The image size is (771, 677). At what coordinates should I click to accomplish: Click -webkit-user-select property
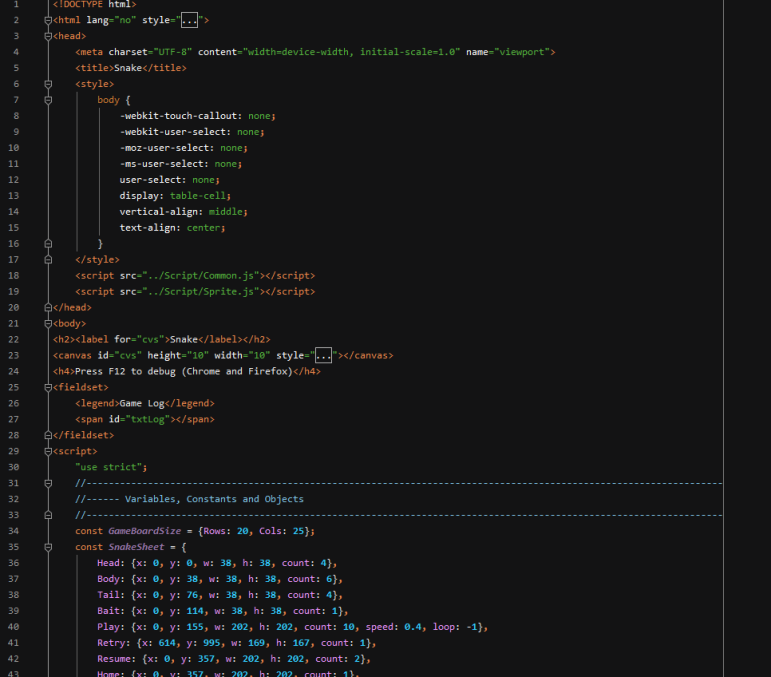[173, 132]
